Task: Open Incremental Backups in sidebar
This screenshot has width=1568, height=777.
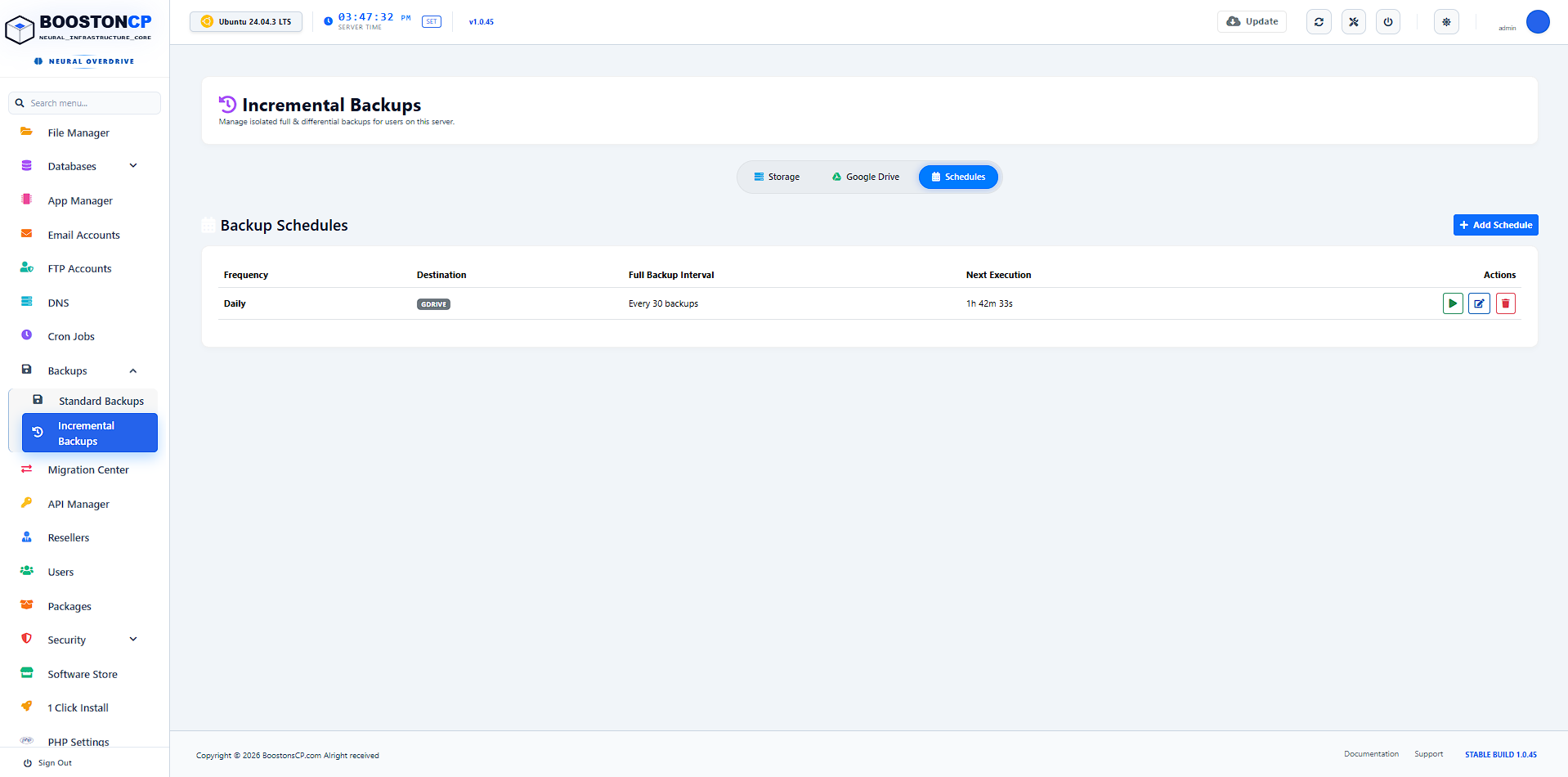Action: click(90, 433)
